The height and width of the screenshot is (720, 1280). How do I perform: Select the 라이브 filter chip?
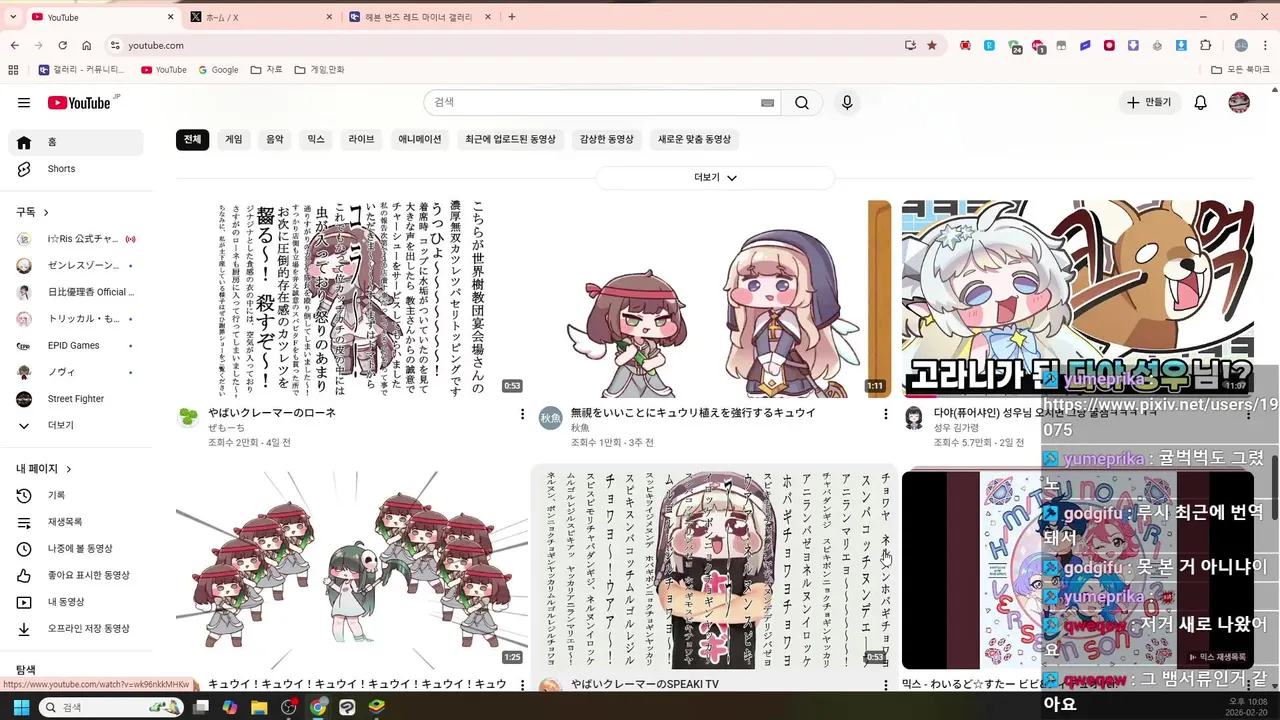[361, 140]
